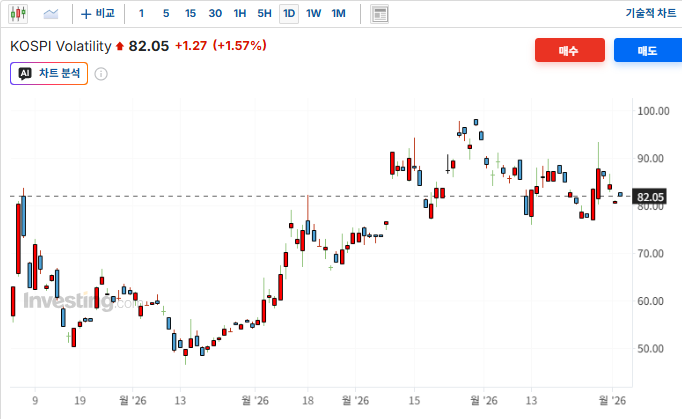Click the red 매수 buy button
This screenshot has width=682, height=419.
click(x=570, y=50)
